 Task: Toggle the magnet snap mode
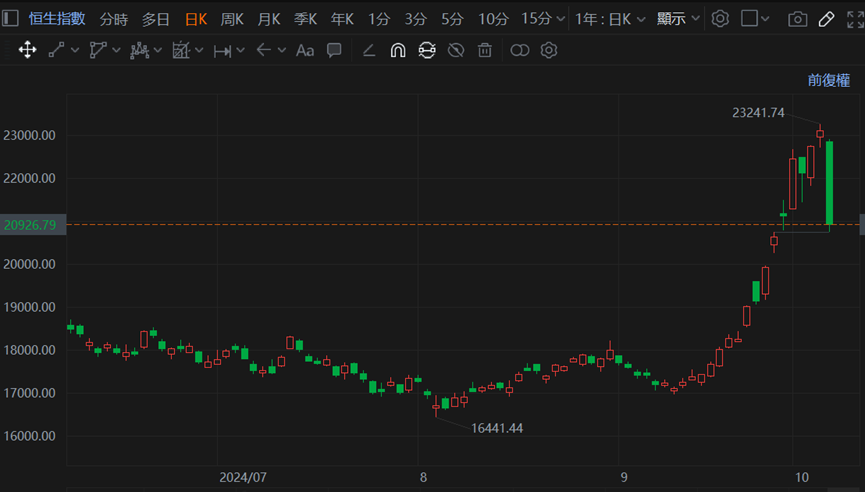coord(398,51)
